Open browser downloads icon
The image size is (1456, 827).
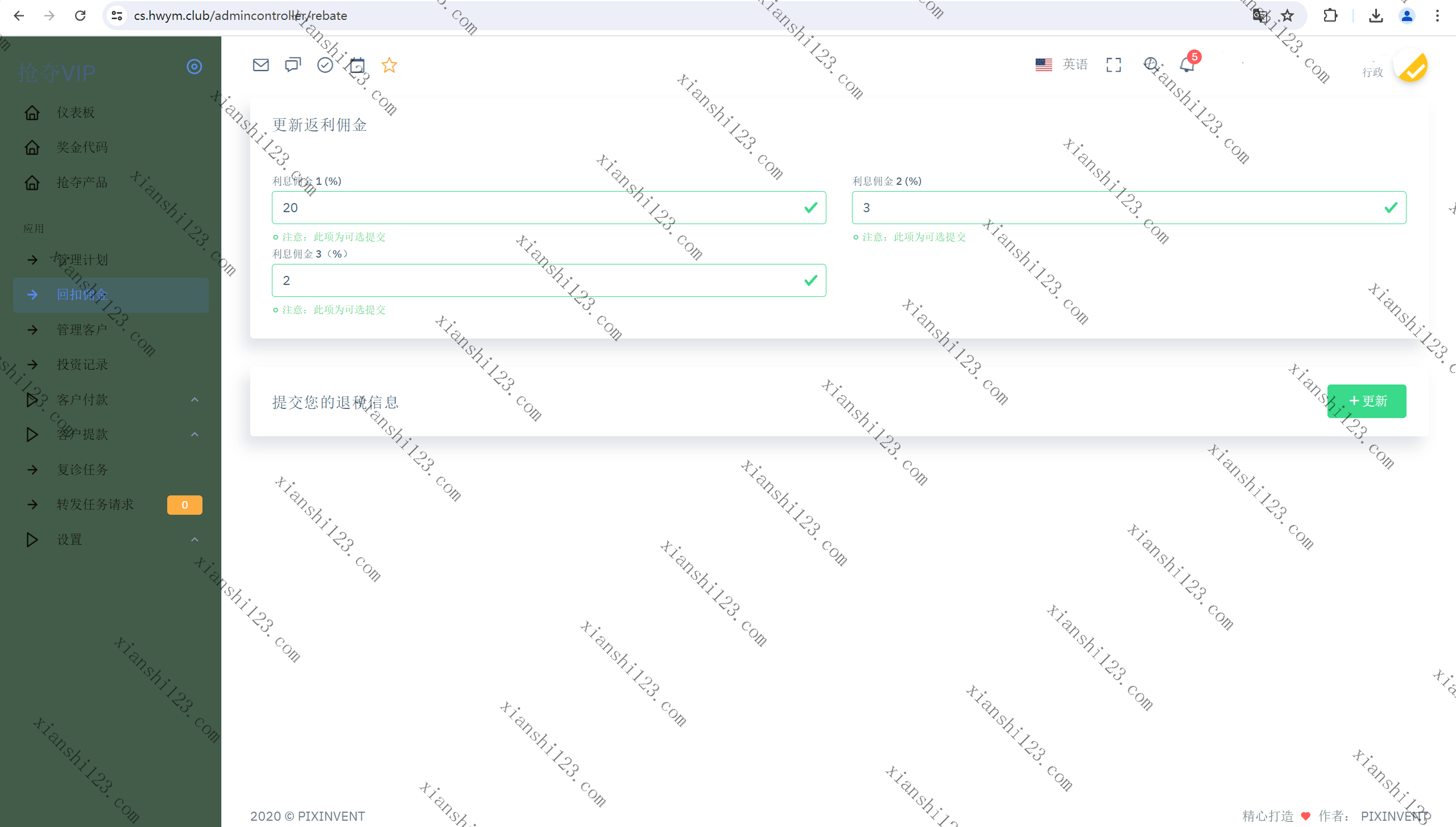1376,16
